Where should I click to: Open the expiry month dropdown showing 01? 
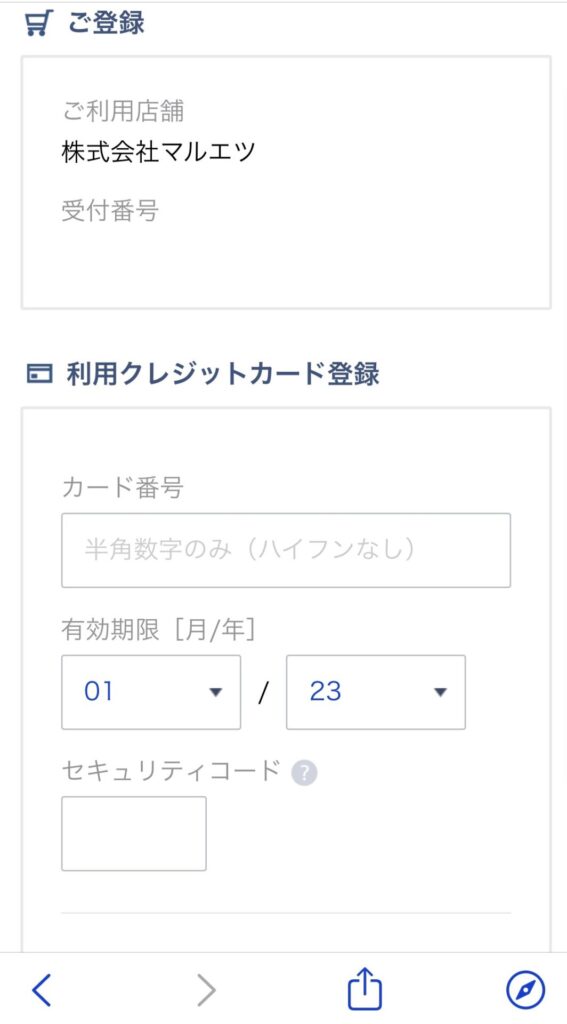pos(151,692)
